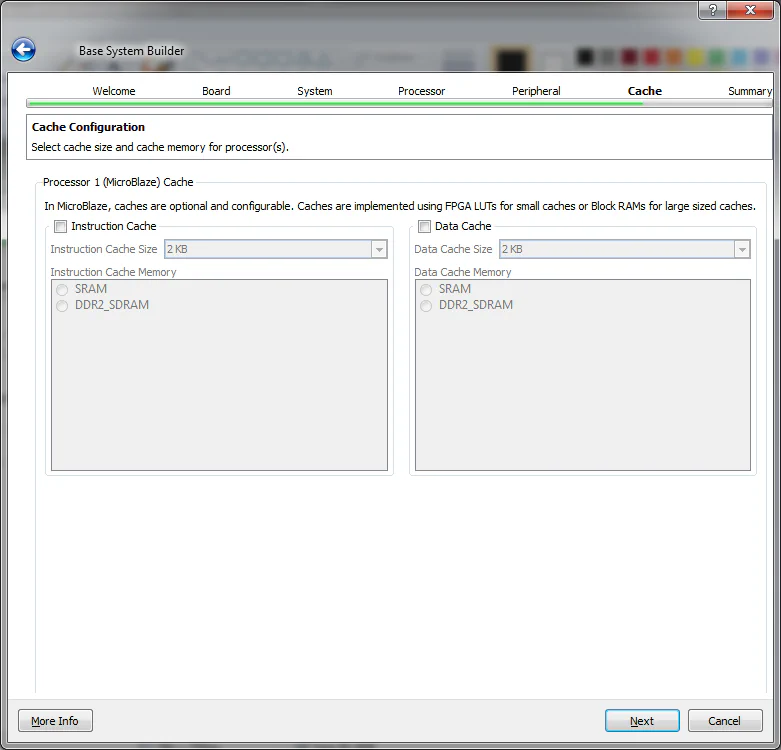This screenshot has height=750, width=781.
Task: Select DDR2_SDRAM for Data Cache Memory
Action: tap(427, 305)
